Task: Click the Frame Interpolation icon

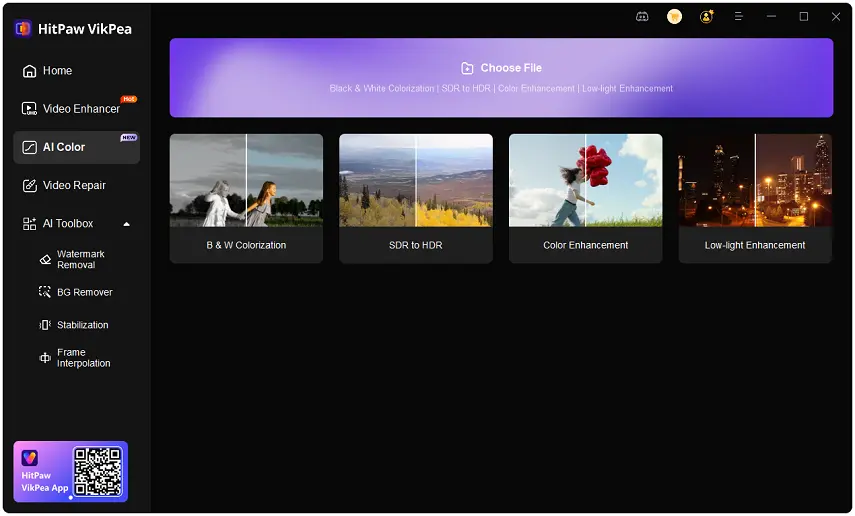Action: (45, 358)
